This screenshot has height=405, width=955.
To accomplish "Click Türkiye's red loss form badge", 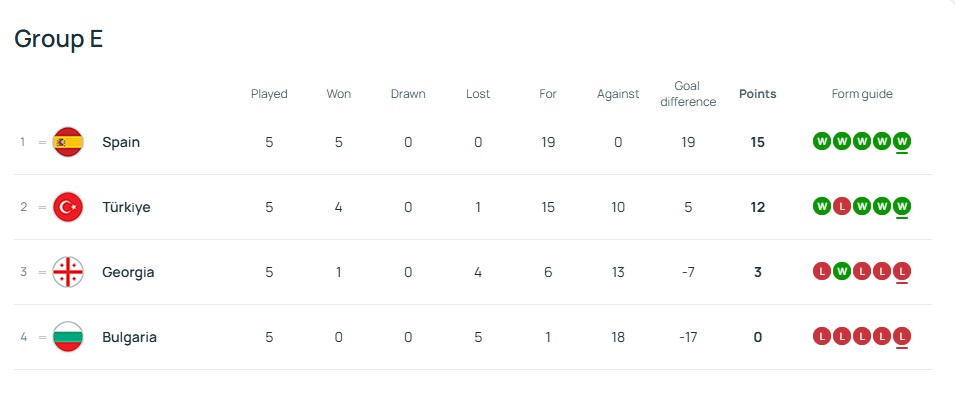I will 842,206.
